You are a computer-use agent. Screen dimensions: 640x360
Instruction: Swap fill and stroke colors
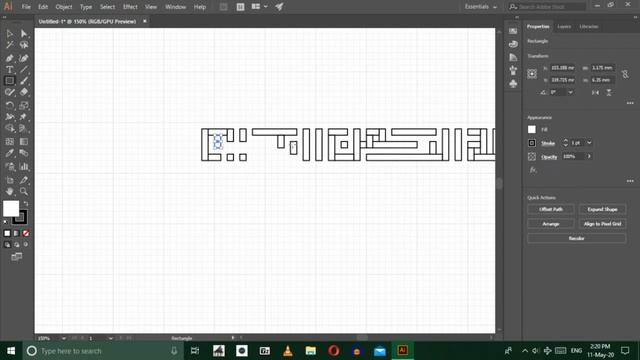point(26,203)
